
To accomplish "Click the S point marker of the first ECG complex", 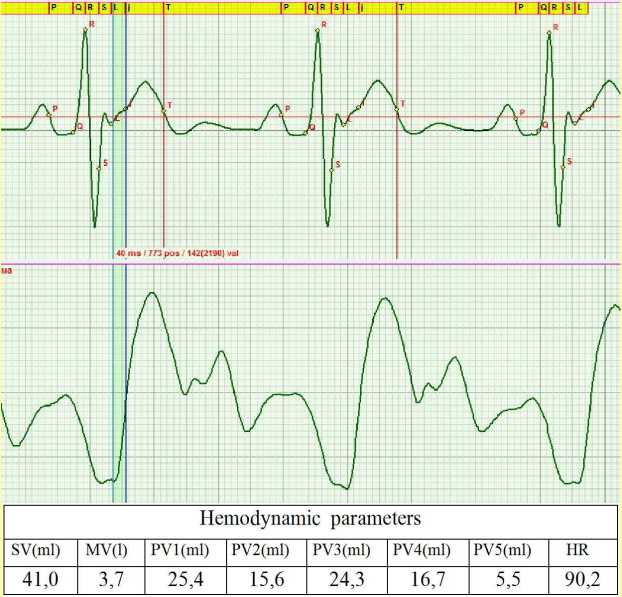I will point(99,169).
